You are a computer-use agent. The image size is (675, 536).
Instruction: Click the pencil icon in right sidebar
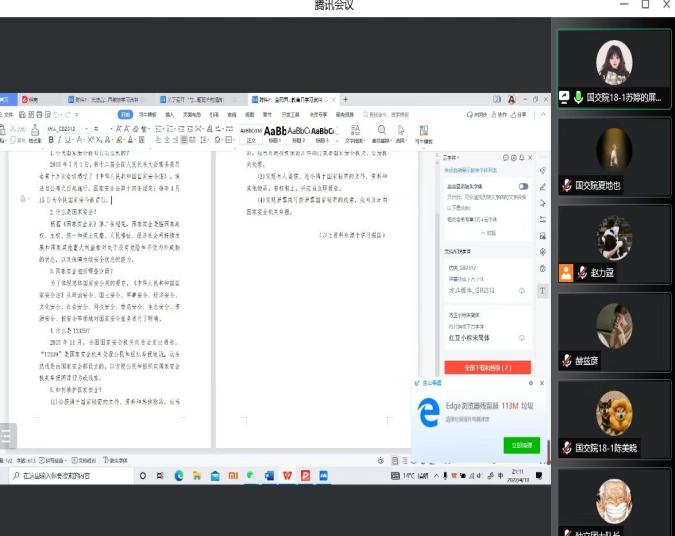click(543, 186)
